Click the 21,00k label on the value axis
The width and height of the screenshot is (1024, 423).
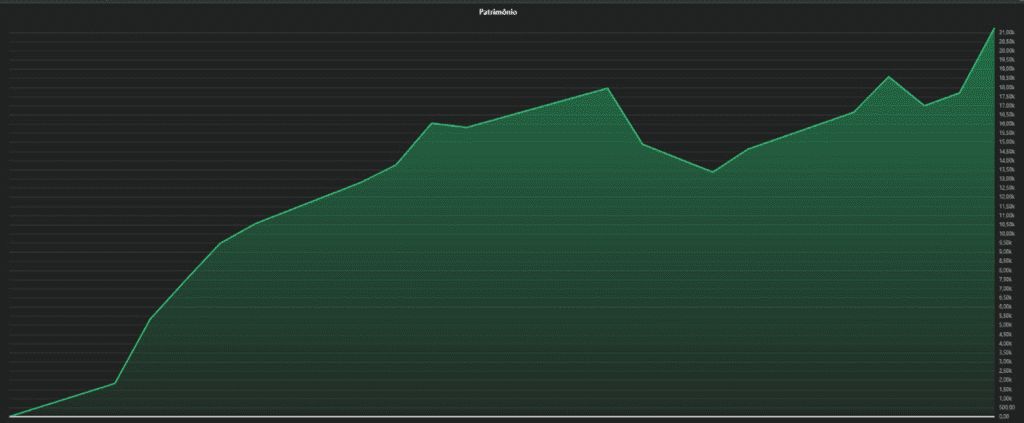coord(1007,33)
